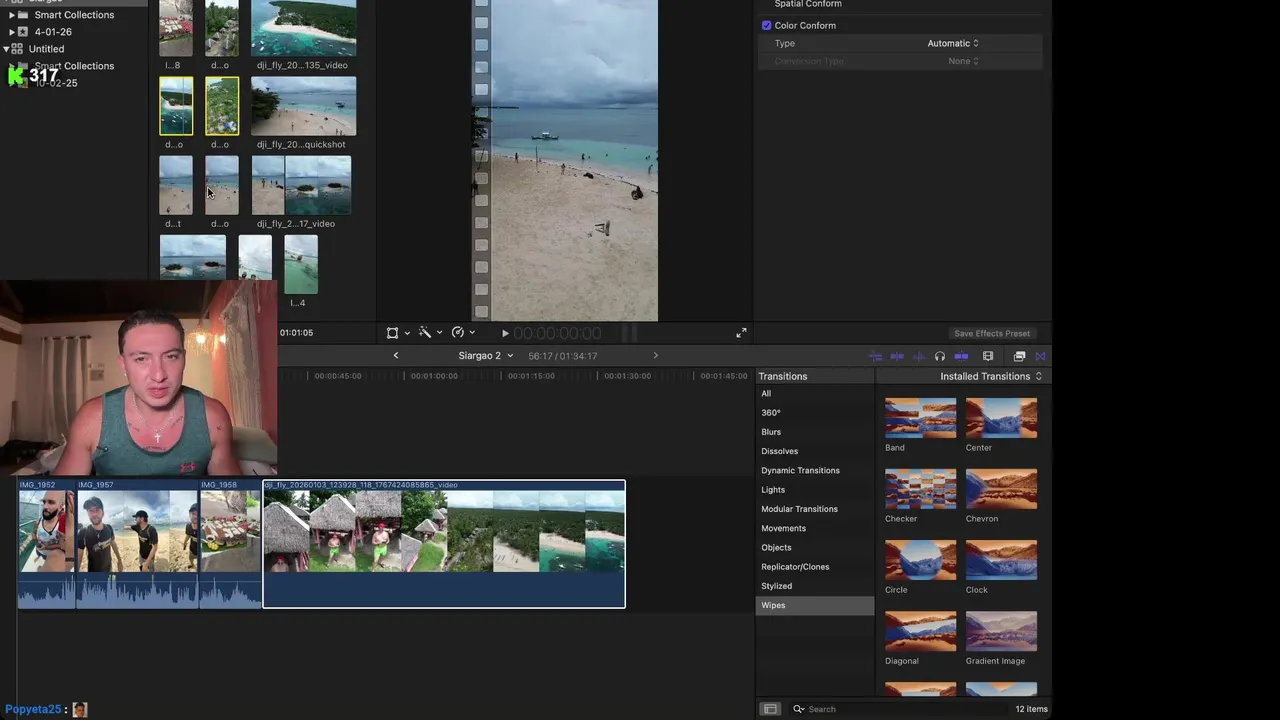Click the 00:01:30:00 ruler mark

(627, 376)
